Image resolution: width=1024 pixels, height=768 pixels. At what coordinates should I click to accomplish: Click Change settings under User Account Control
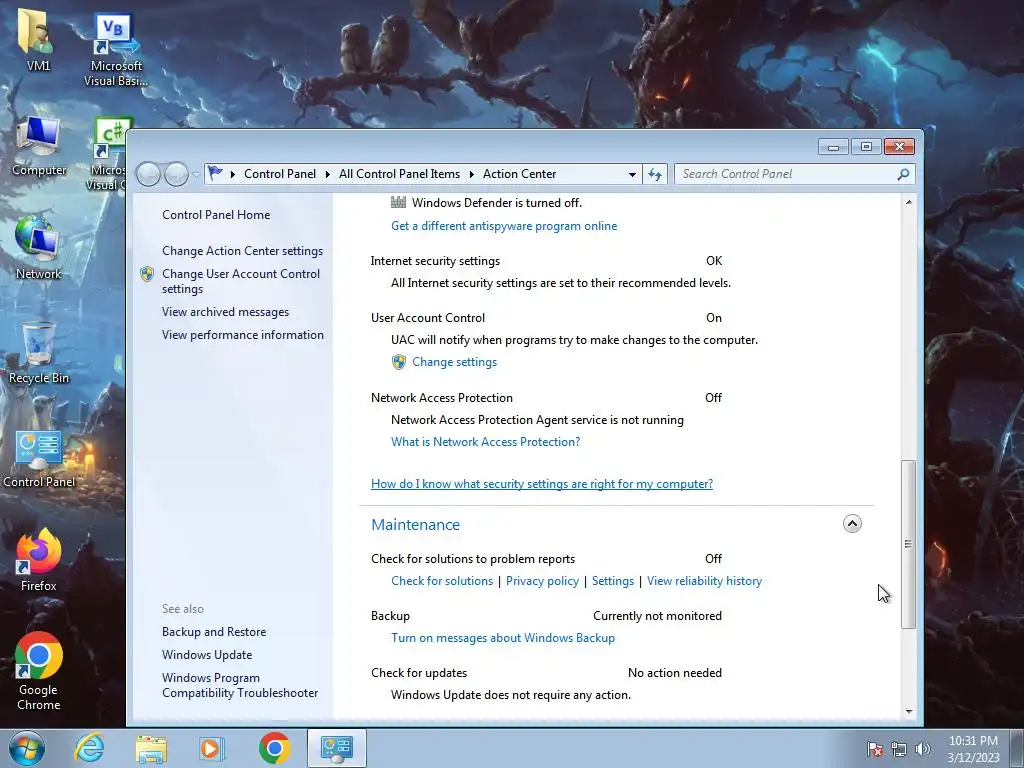click(x=455, y=362)
